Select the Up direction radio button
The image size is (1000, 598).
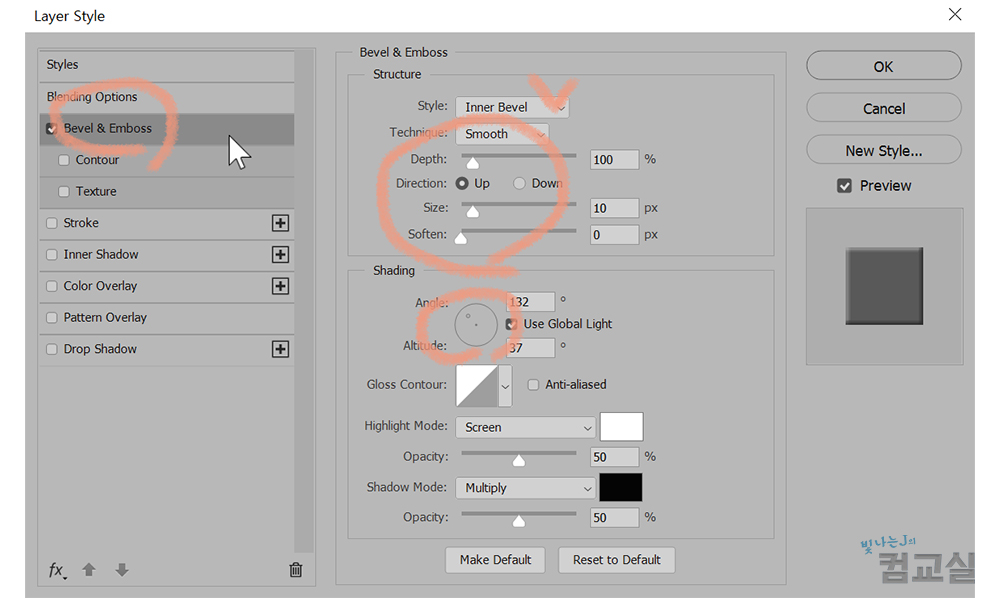click(462, 184)
